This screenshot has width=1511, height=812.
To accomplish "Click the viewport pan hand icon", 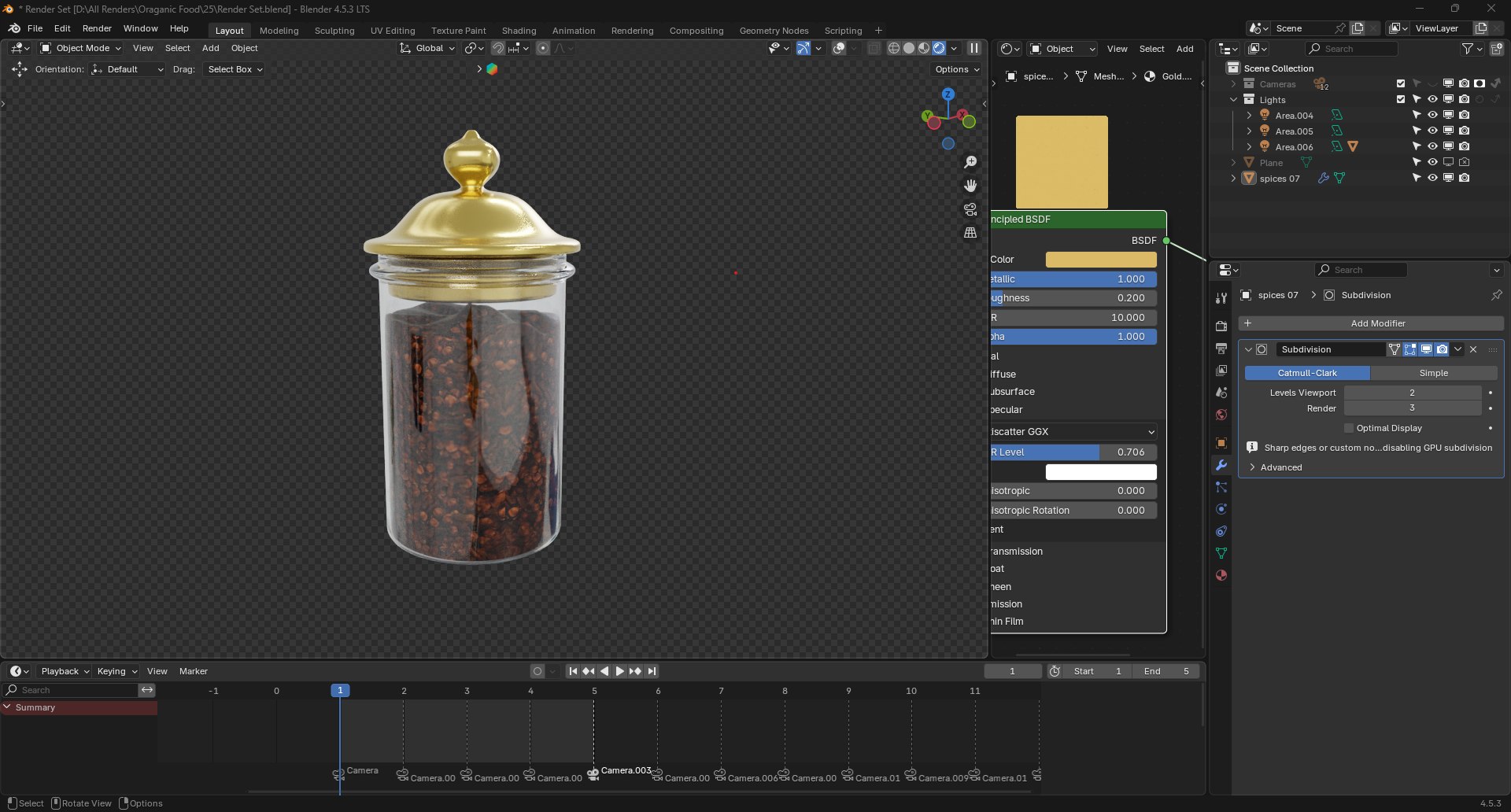I will tap(970, 186).
